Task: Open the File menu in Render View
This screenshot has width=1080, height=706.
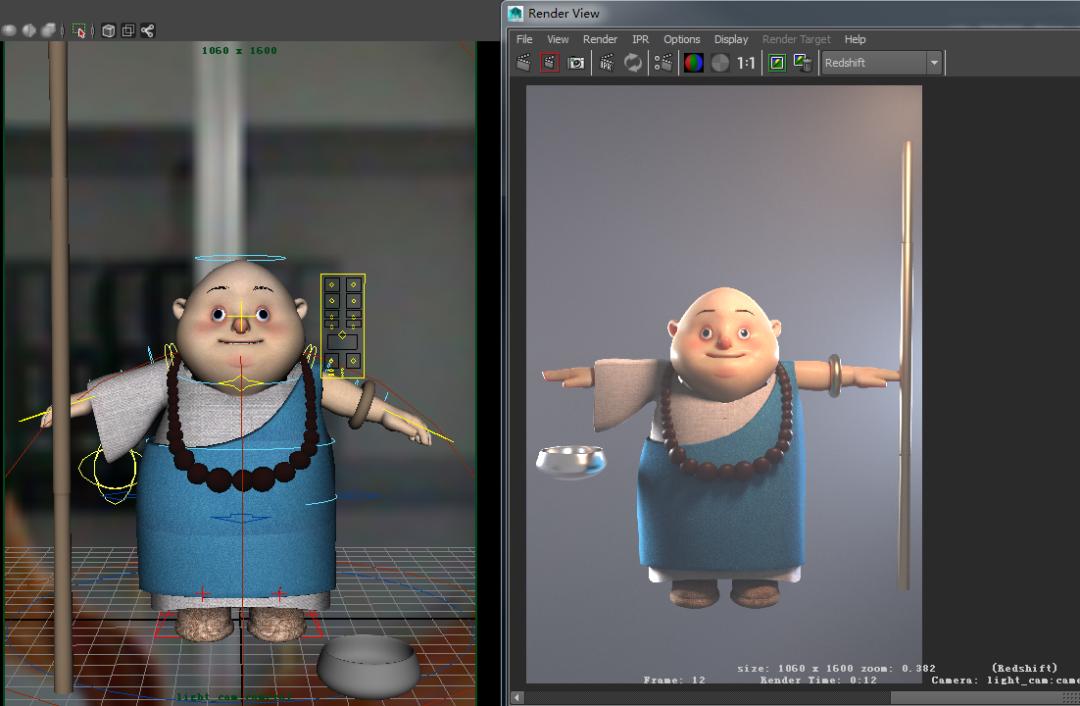Action: [x=524, y=39]
